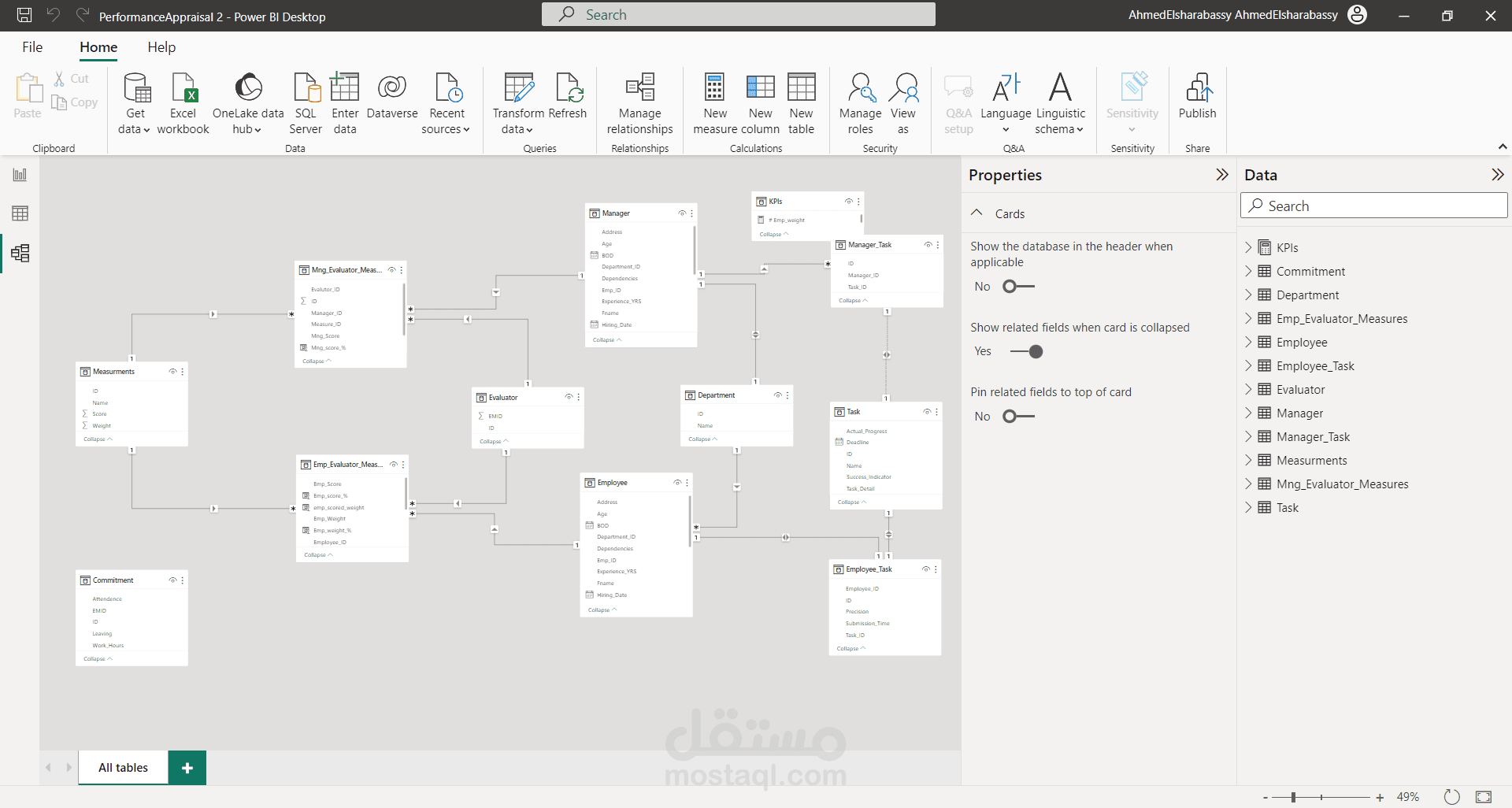The image size is (1512, 808).
Task: Reset the model view layout
Action: pos(1452,797)
